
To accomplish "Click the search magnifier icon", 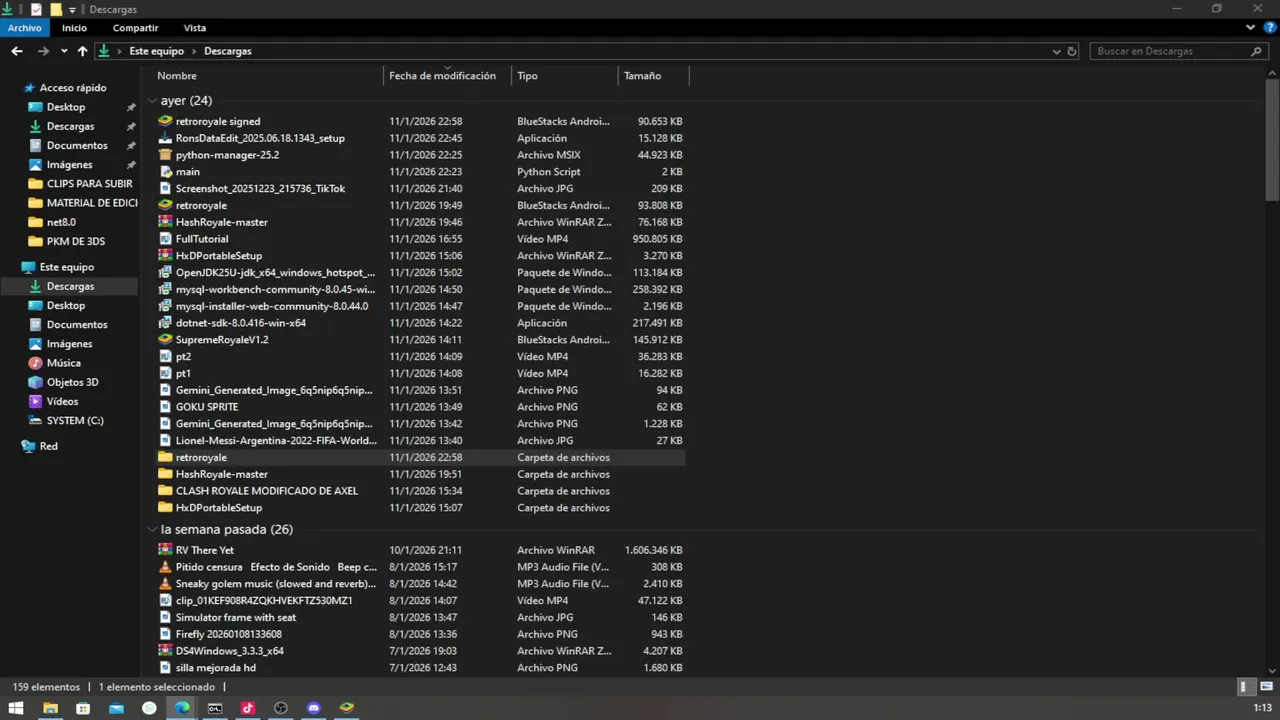I will pyautogui.click(x=1257, y=51).
